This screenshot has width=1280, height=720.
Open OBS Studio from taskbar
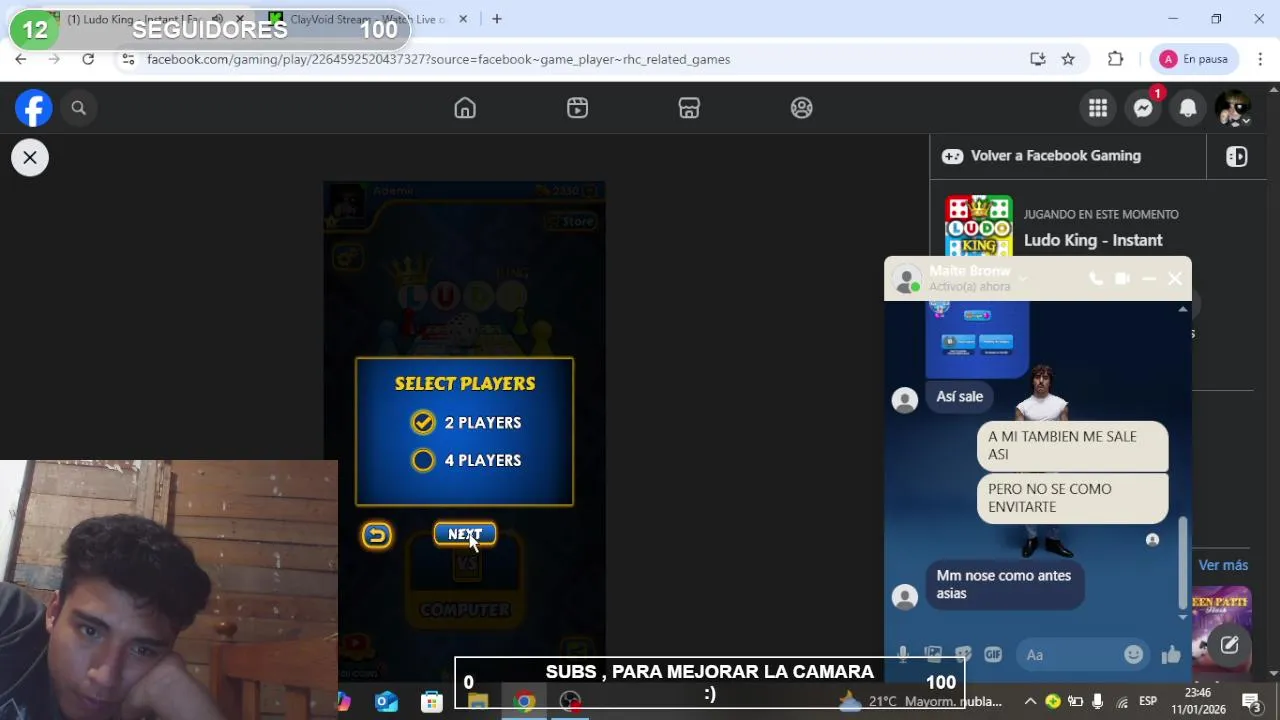pos(570,702)
